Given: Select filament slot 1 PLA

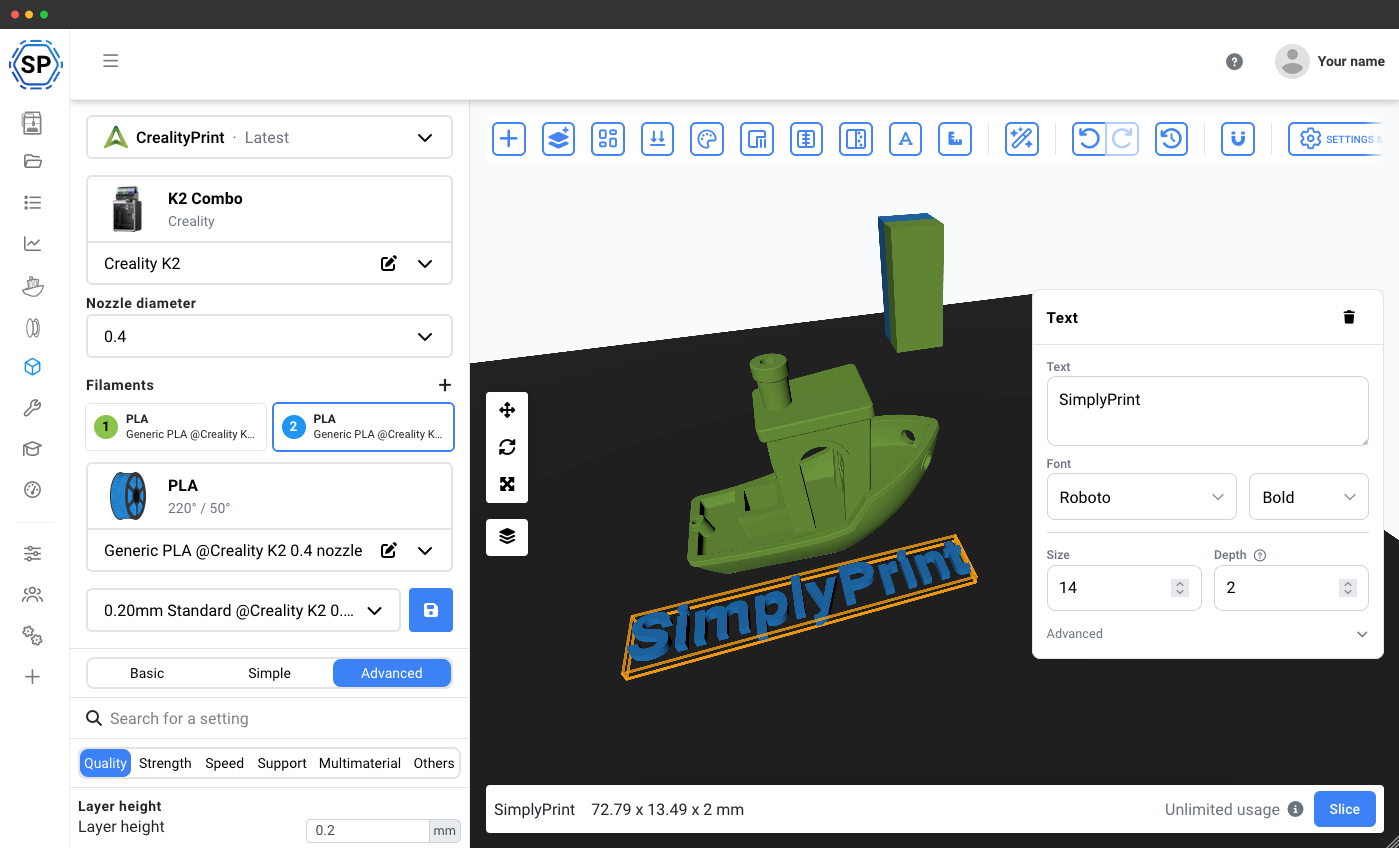Looking at the screenshot, I should coord(176,427).
